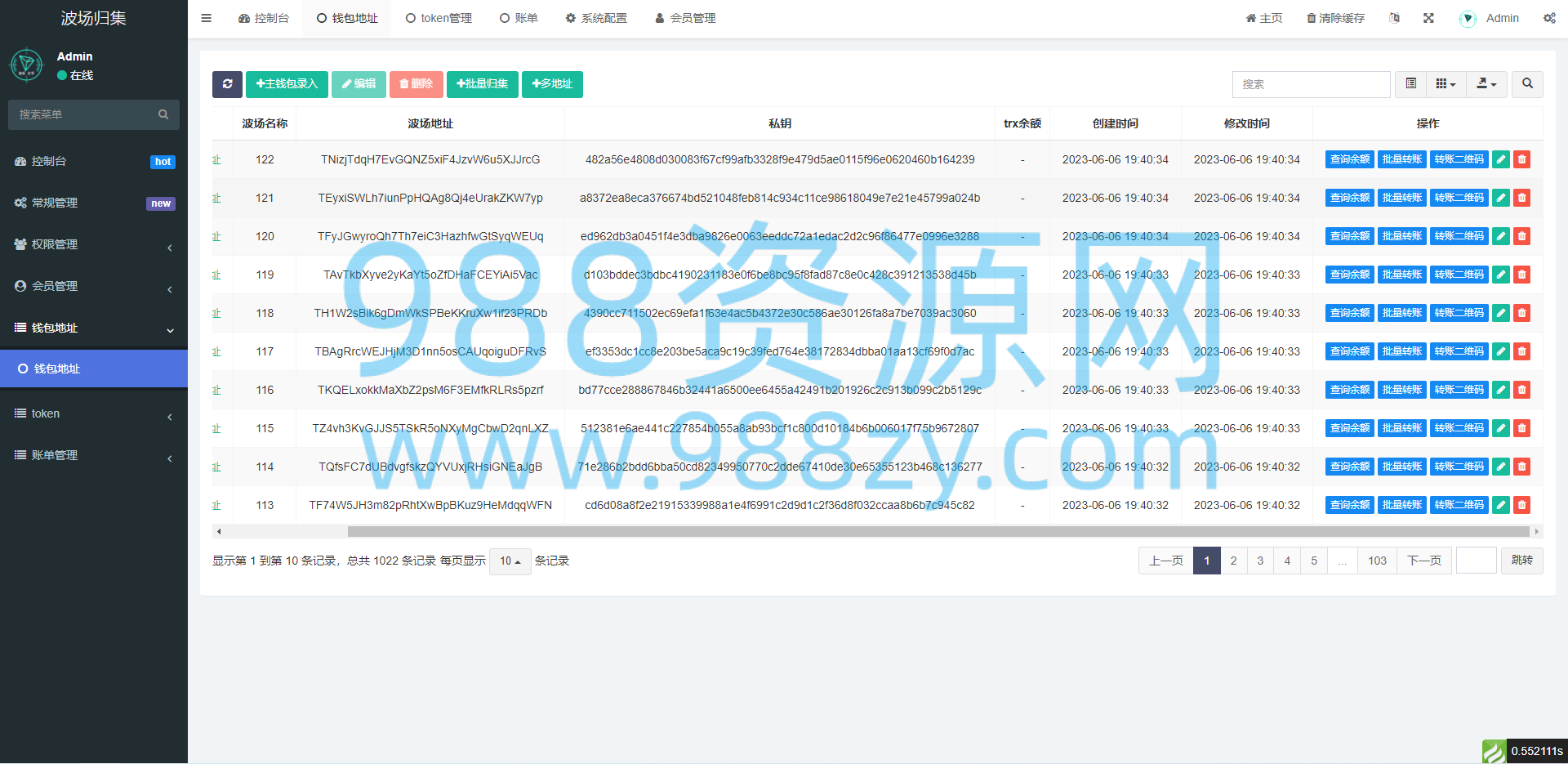The height and width of the screenshot is (764, 1568).
Task: Click the green edit pencil for row 122
Action: point(1501,159)
